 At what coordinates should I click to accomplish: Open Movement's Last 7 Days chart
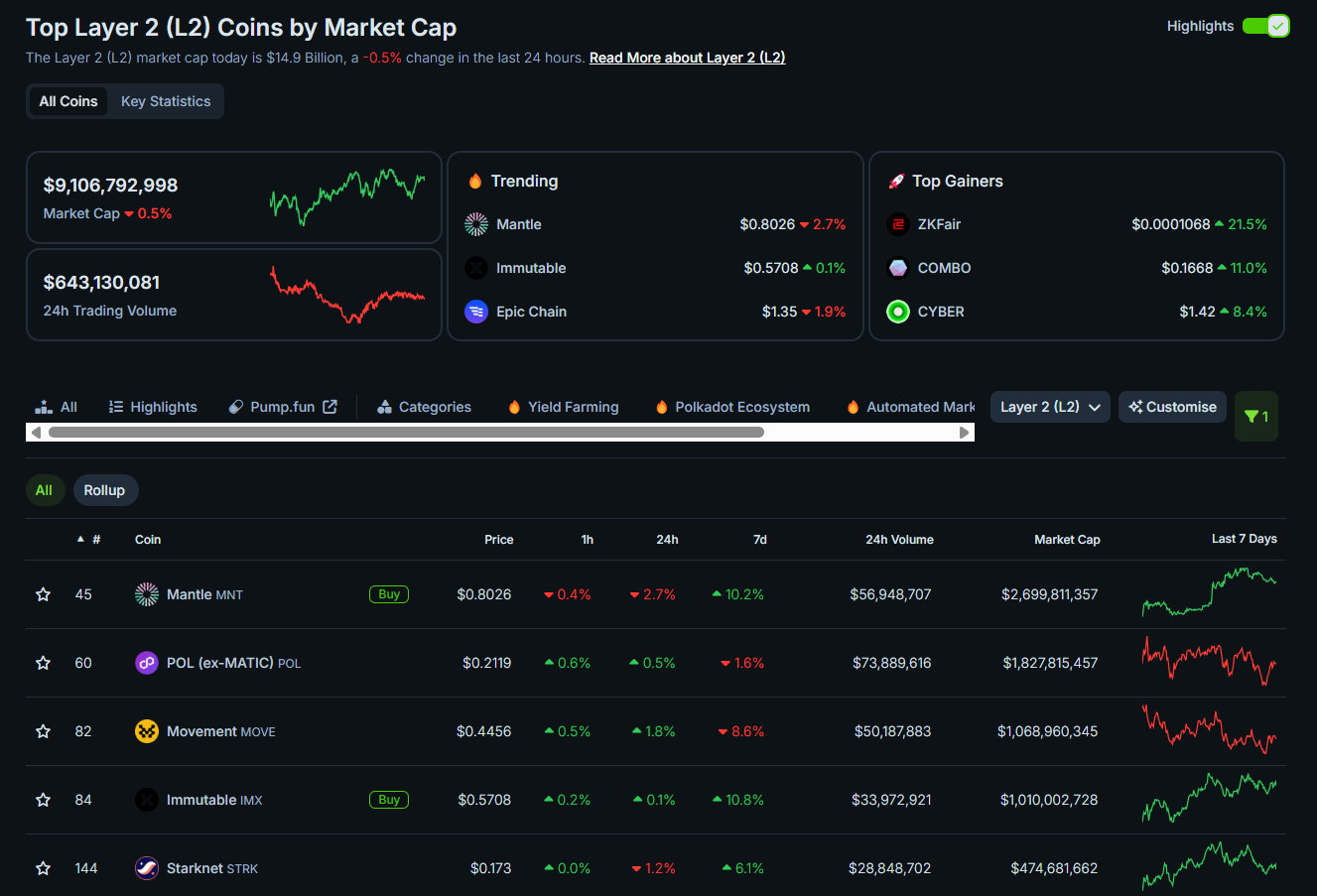tap(1209, 729)
